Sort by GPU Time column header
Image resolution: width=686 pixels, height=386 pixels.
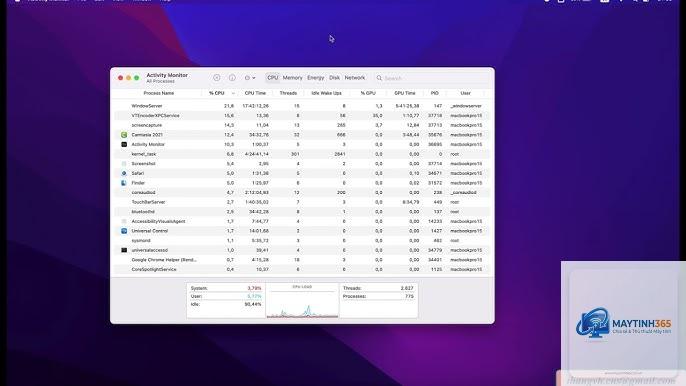pyautogui.click(x=405, y=93)
